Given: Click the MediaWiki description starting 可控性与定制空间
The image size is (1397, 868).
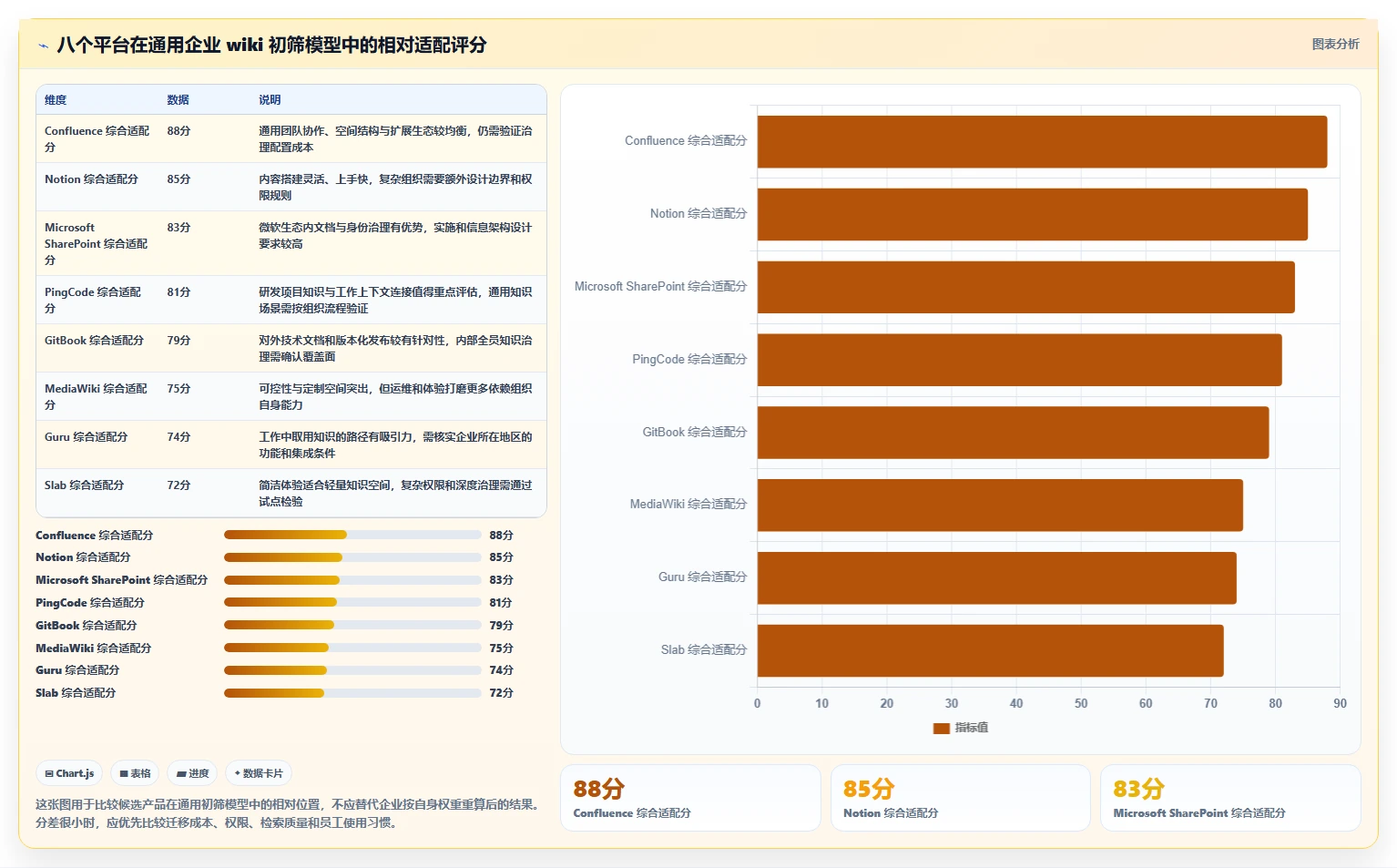Looking at the screenshot, I should [x=395, y=396].
